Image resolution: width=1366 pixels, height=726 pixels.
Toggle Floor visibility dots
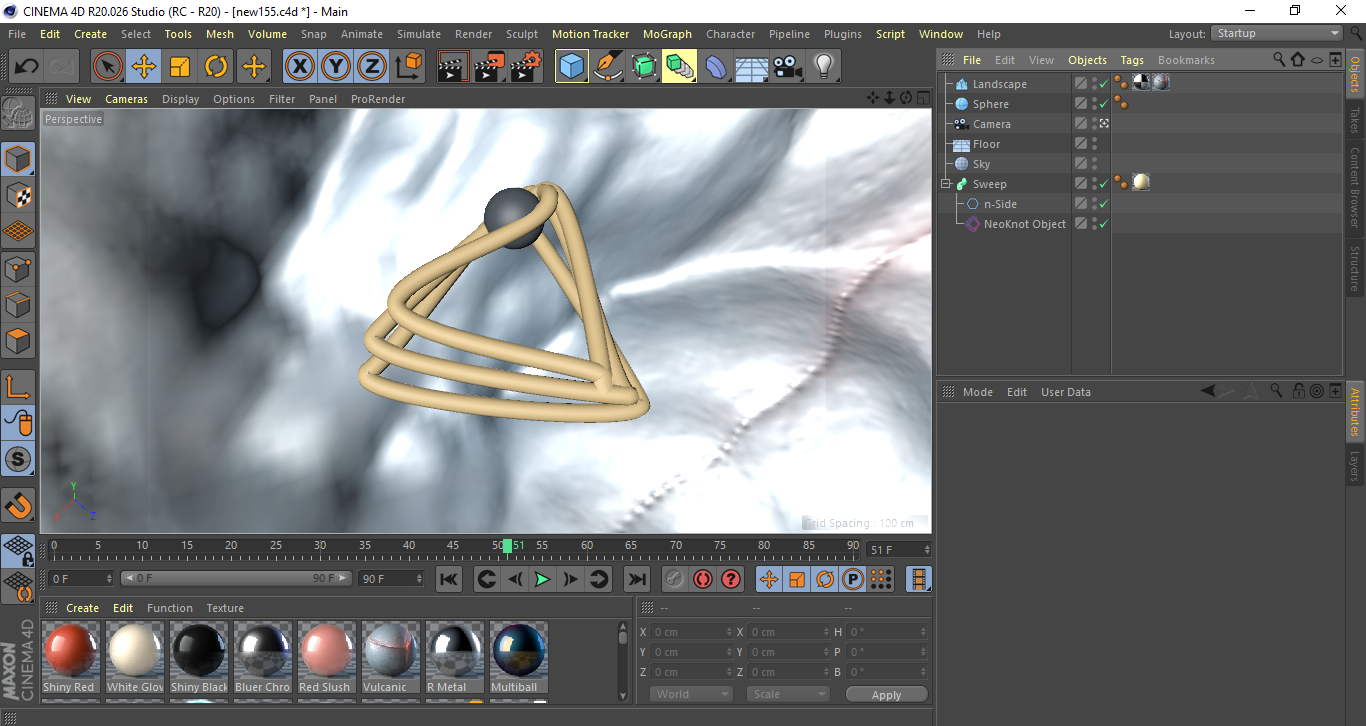pyautogui.click(x=1094, y=144)
